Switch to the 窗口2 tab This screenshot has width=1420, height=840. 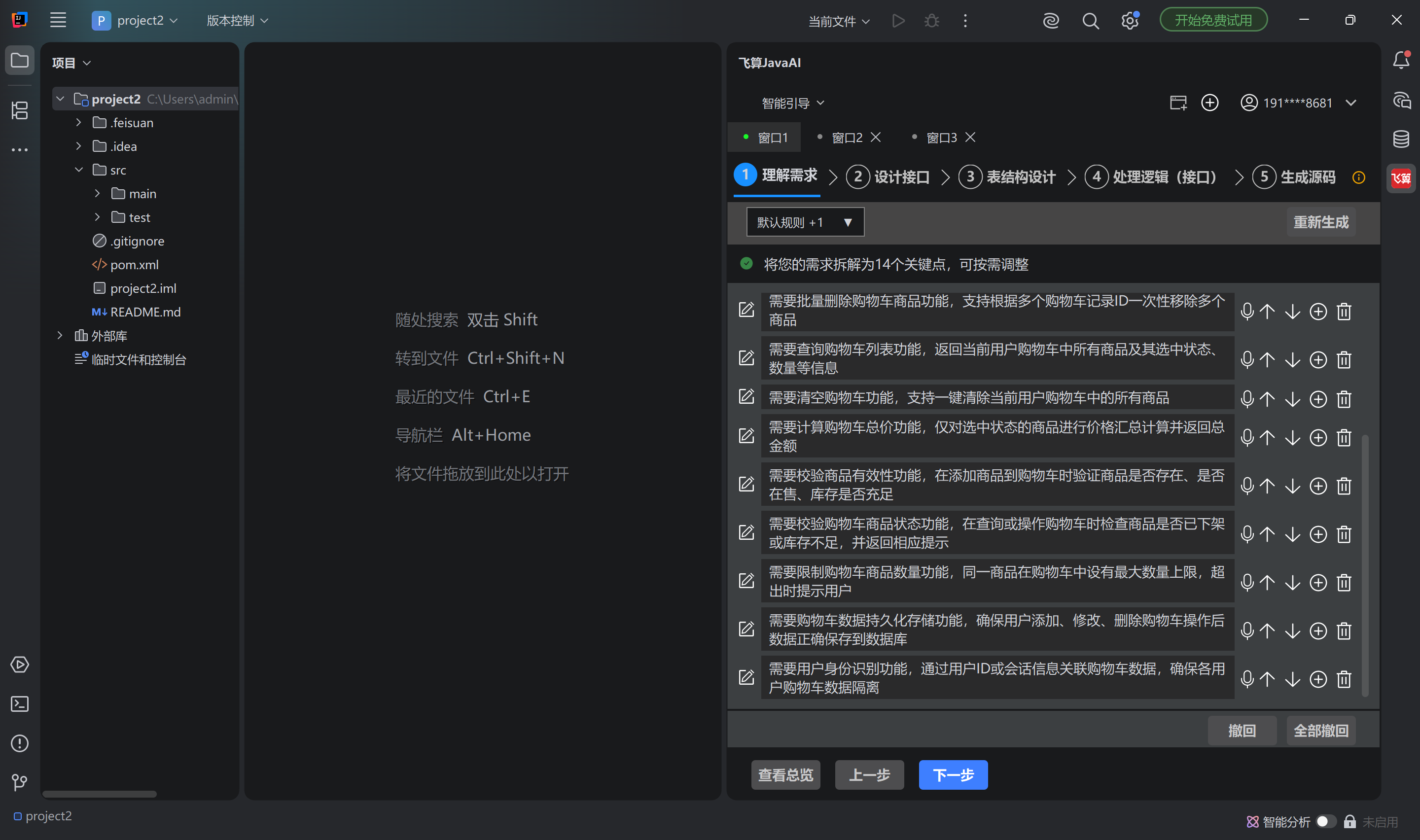(x=846, y=138)
